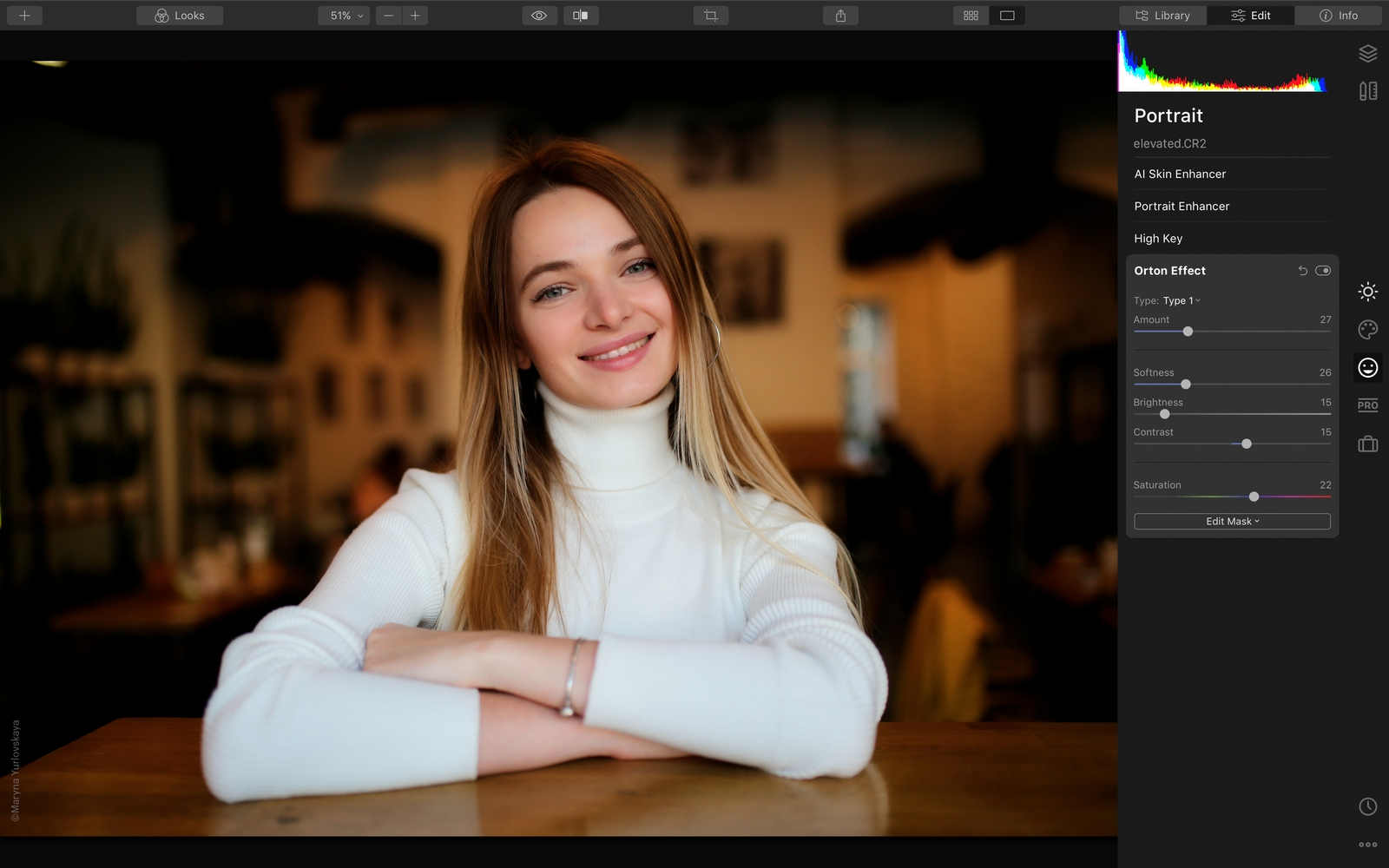Open the Looks panel button
Screen dimensions: 1389x868
pyautogui.click(x=180, y=16)
